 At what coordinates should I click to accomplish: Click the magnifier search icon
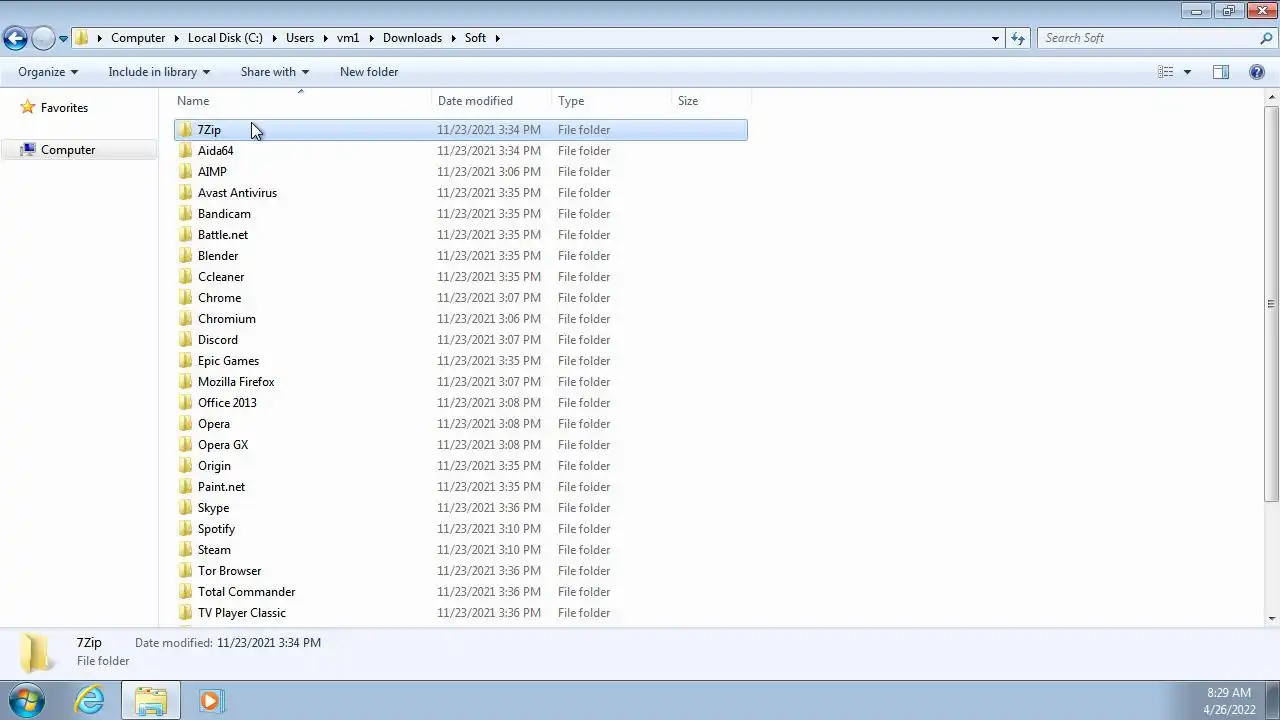point(1266,38)
